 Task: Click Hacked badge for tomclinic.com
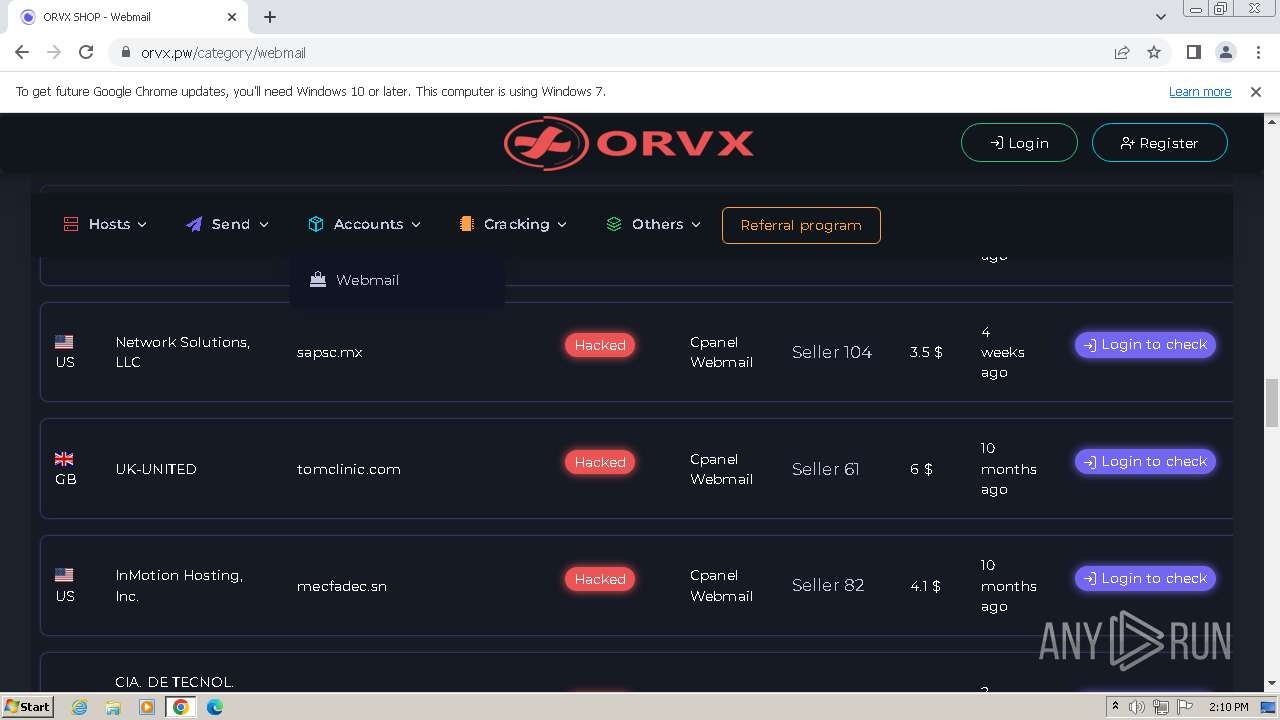tap(600, 462)
